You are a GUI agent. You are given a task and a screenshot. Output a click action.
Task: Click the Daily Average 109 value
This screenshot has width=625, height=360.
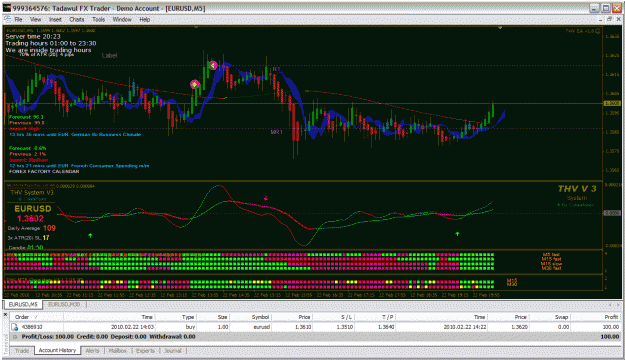49,228
